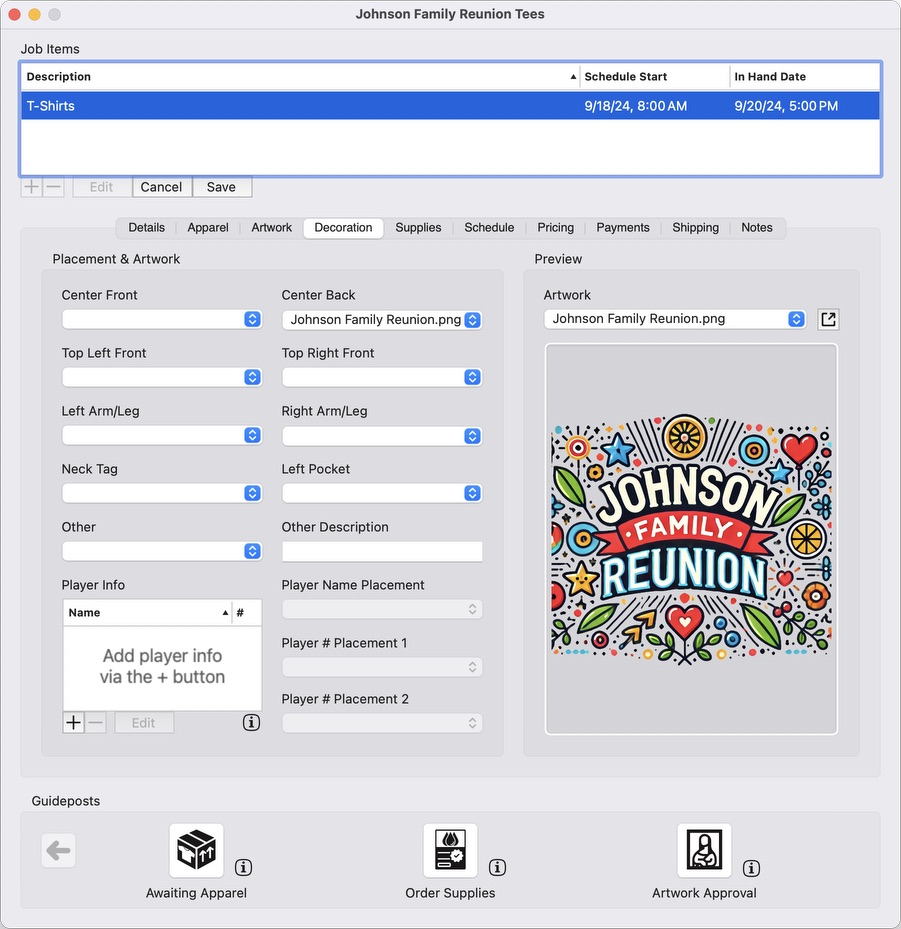Add a player with the plus button
901x929 pixels.
[74, 722]
